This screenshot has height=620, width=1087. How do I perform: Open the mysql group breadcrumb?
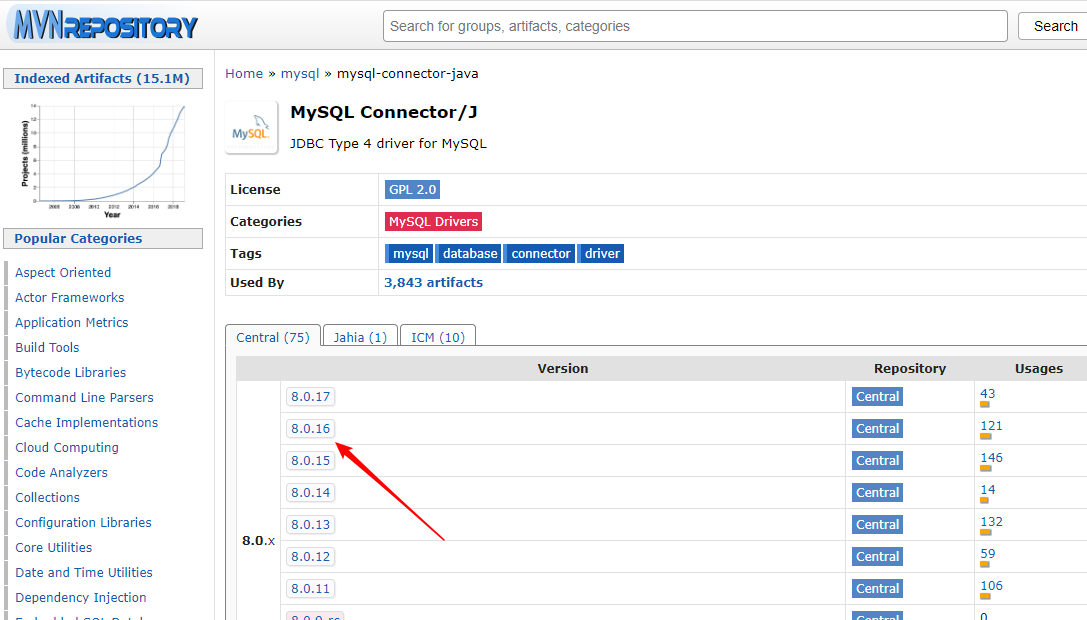tap(300, 74)
